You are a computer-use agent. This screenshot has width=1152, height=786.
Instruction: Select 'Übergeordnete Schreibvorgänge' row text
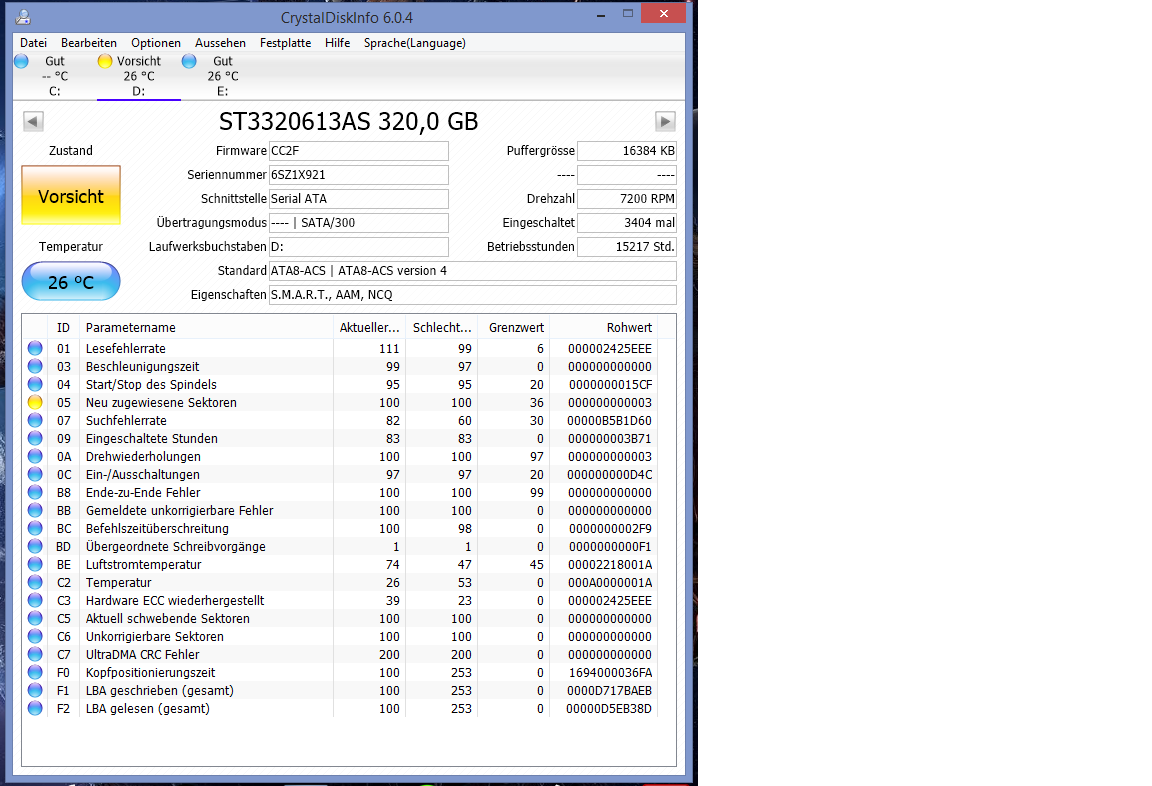[x=176, y=547]
